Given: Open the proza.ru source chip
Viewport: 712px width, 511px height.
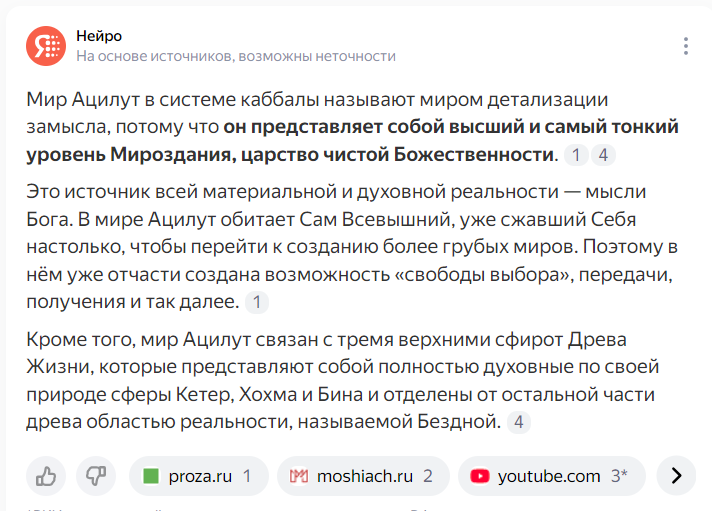Looking at the screenshot, I should (199, 476).
